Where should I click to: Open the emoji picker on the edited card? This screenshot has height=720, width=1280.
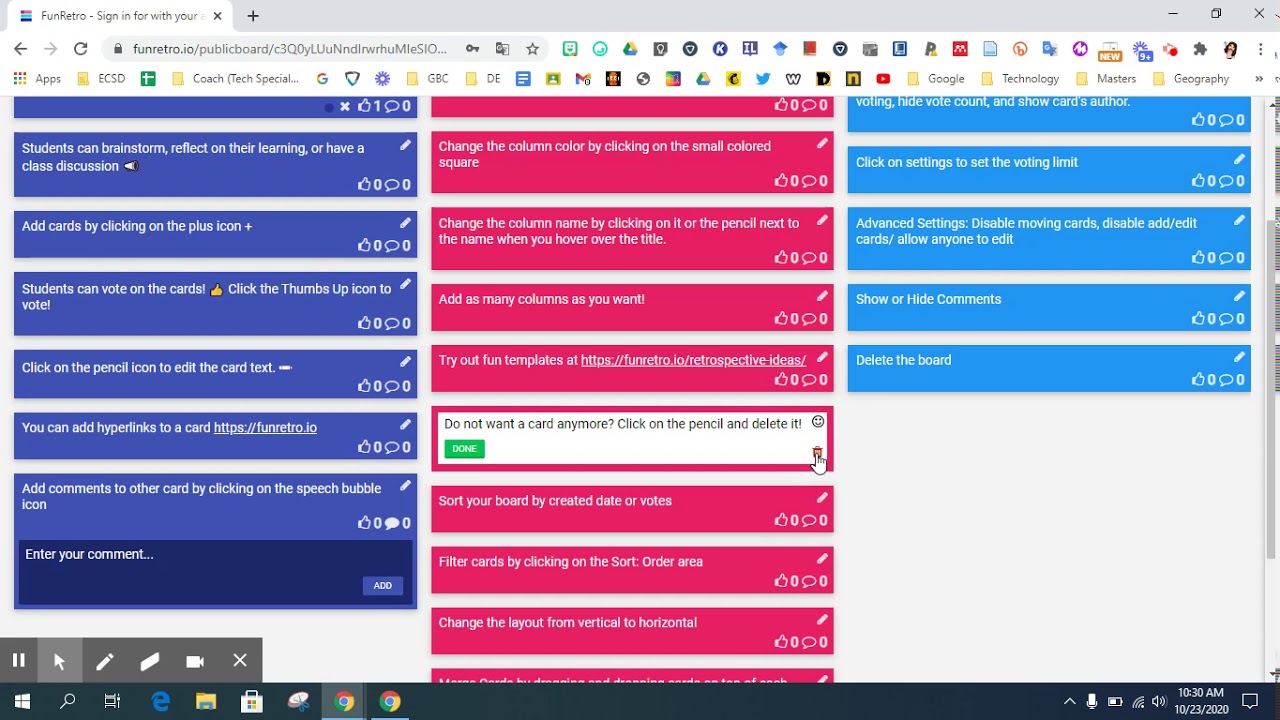(x=818, y=422)
